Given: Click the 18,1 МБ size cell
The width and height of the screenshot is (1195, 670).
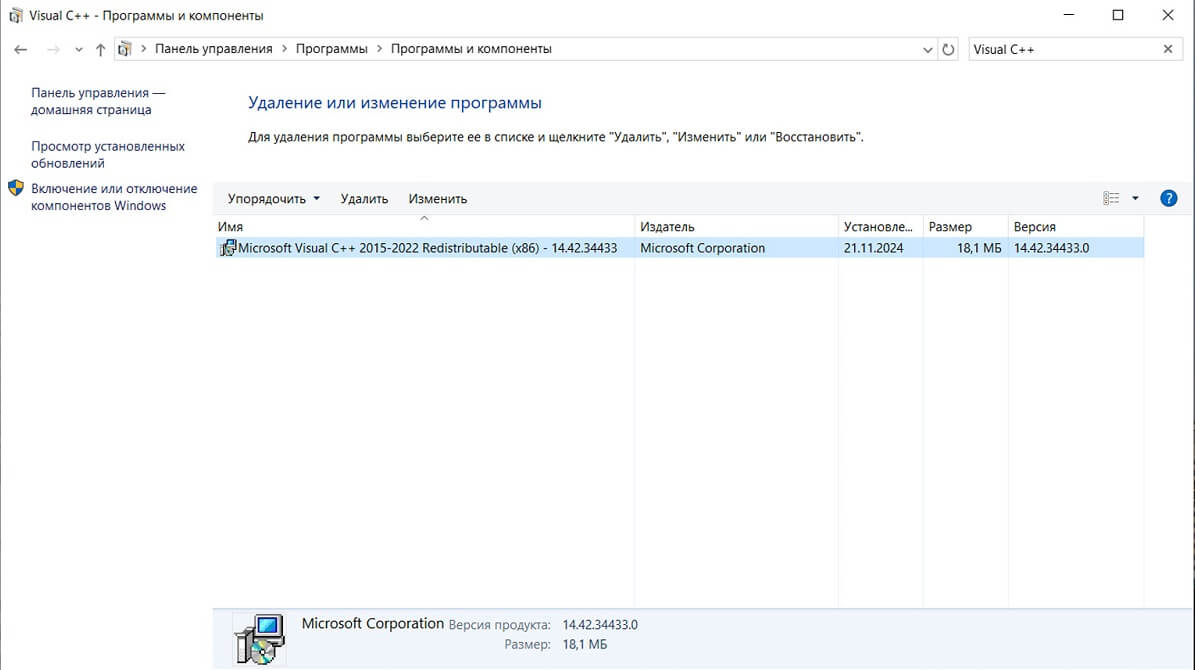Looking at the screenshot, I should (979, 248).
